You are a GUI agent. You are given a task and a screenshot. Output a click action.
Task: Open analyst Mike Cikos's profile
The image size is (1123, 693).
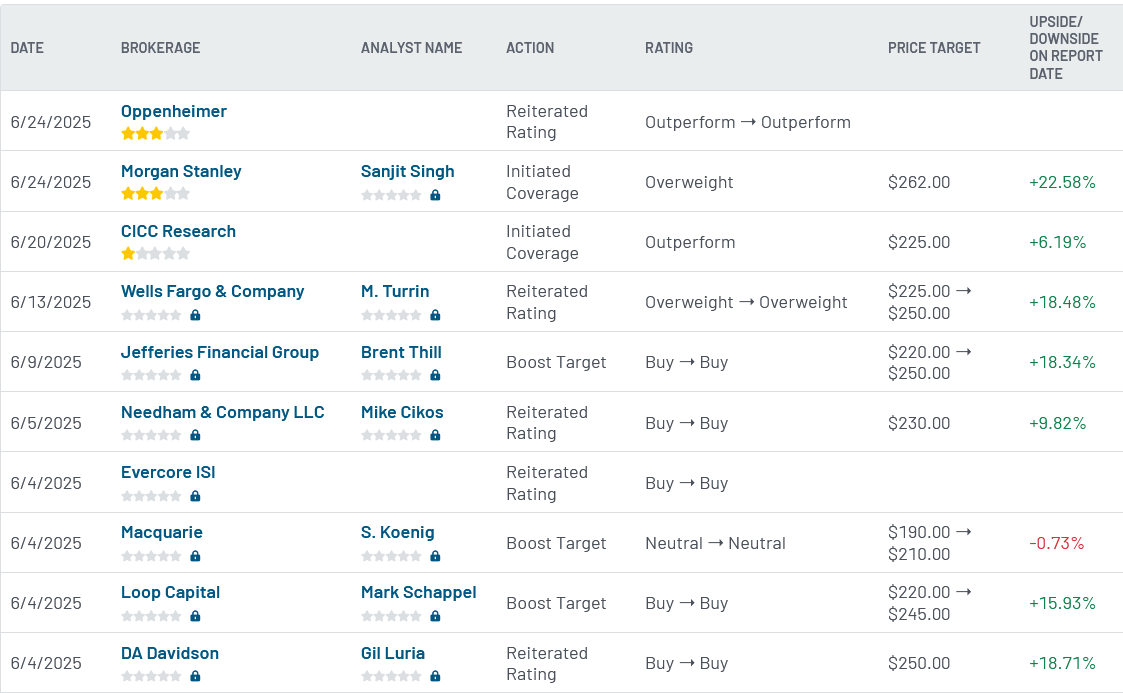coord(402,412)
